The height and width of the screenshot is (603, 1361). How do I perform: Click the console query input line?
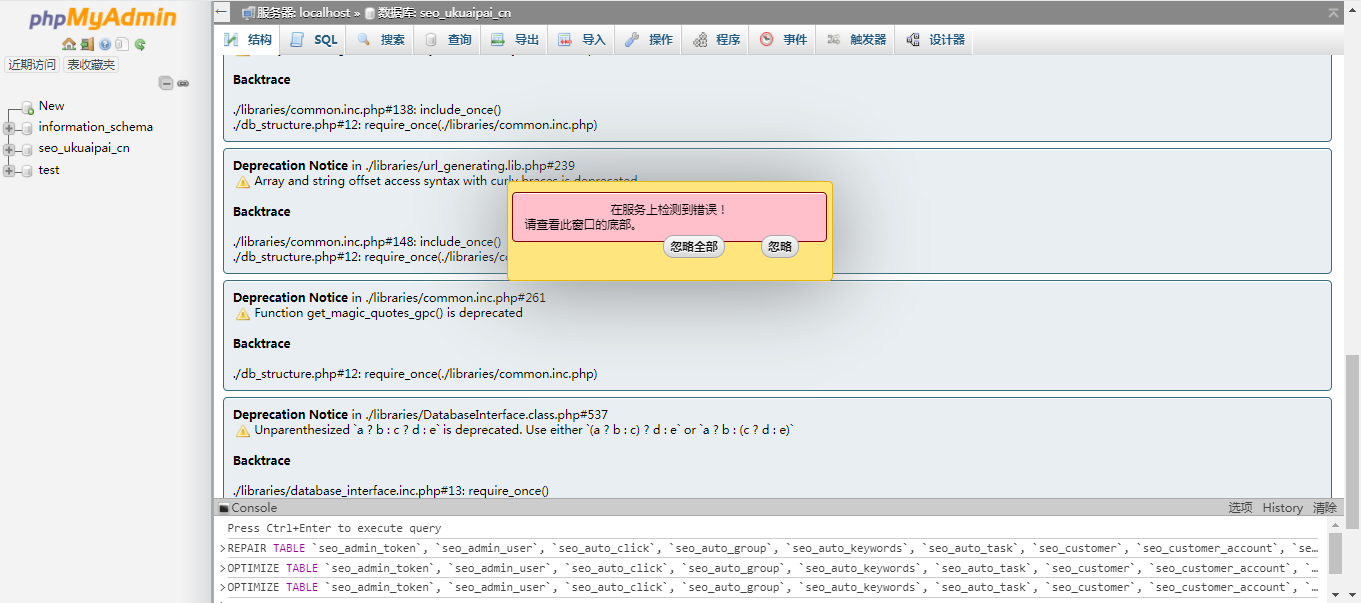(x=700, y=528)
